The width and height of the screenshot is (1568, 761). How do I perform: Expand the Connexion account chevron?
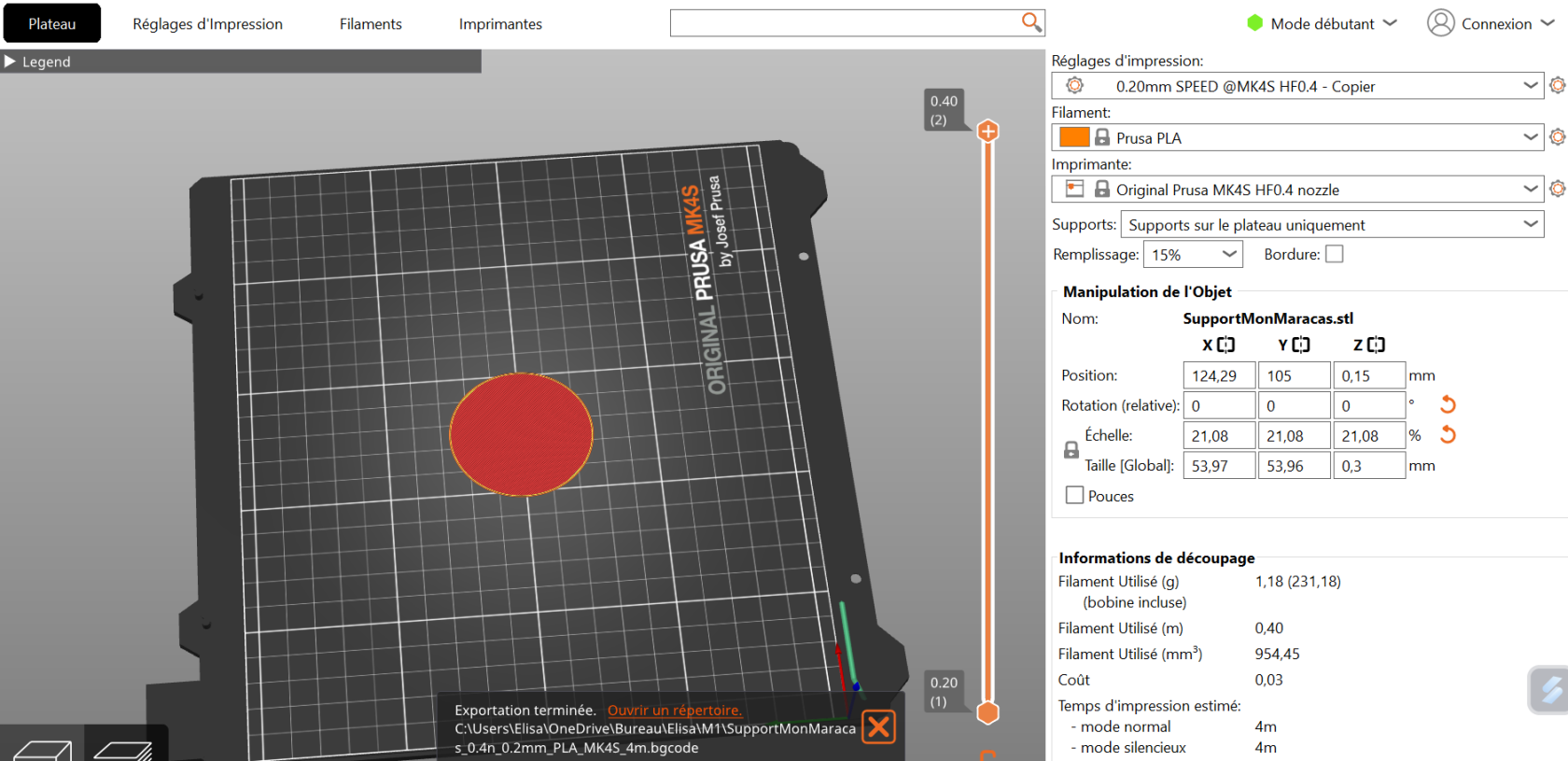pyautogui.click(x=1547, y=23)
